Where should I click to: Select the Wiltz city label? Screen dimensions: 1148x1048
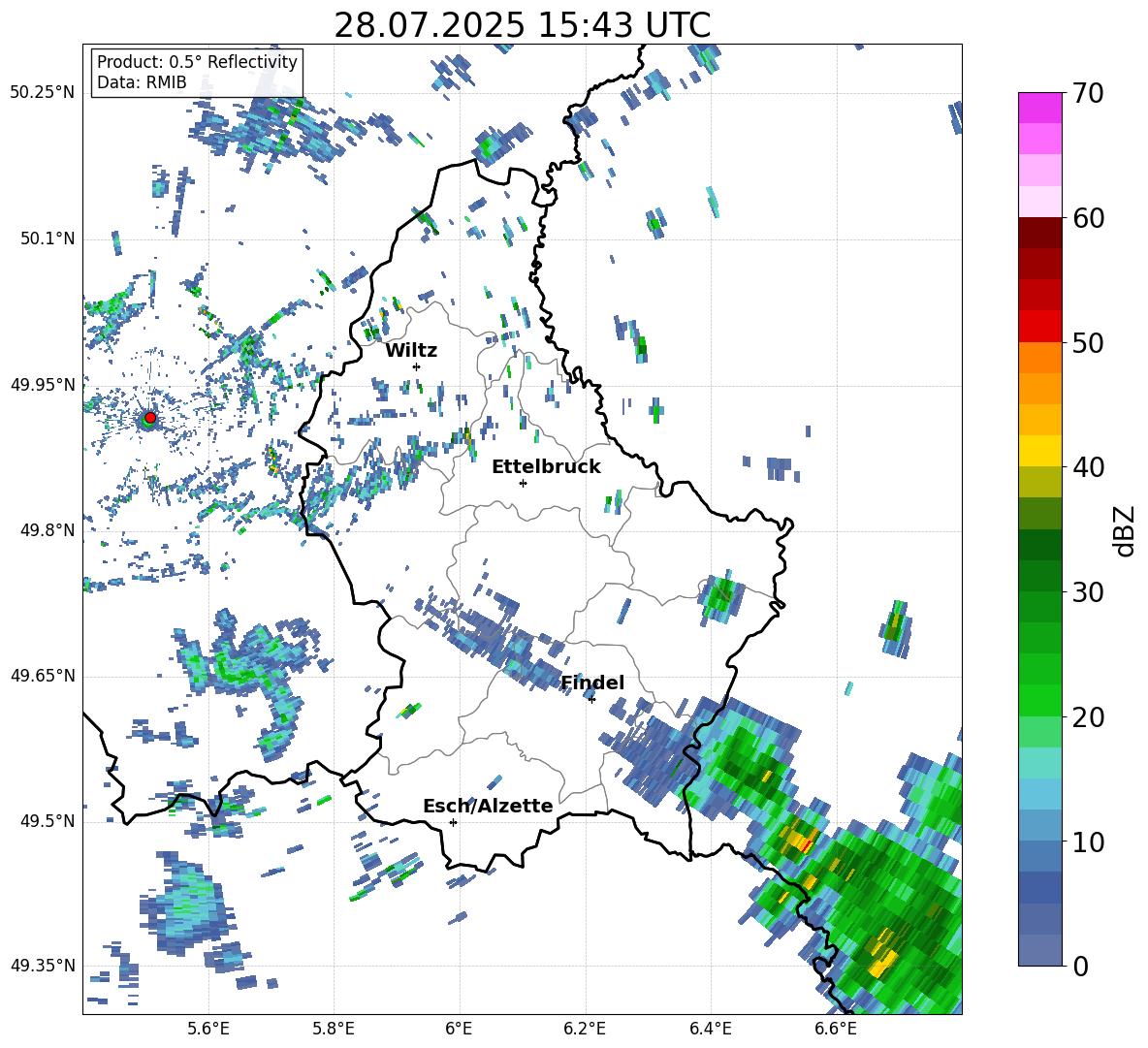[411, 351]
